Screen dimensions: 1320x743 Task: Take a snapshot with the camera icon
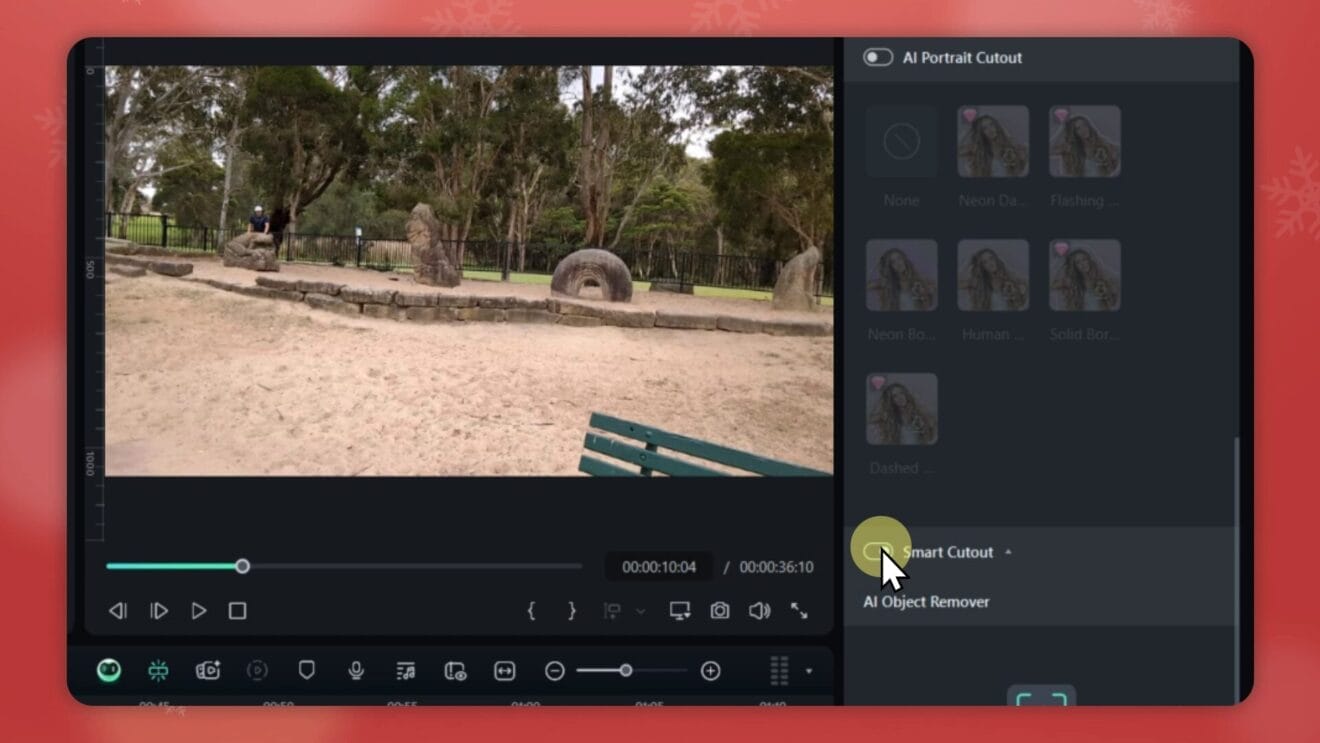click(x=719, y=611)
